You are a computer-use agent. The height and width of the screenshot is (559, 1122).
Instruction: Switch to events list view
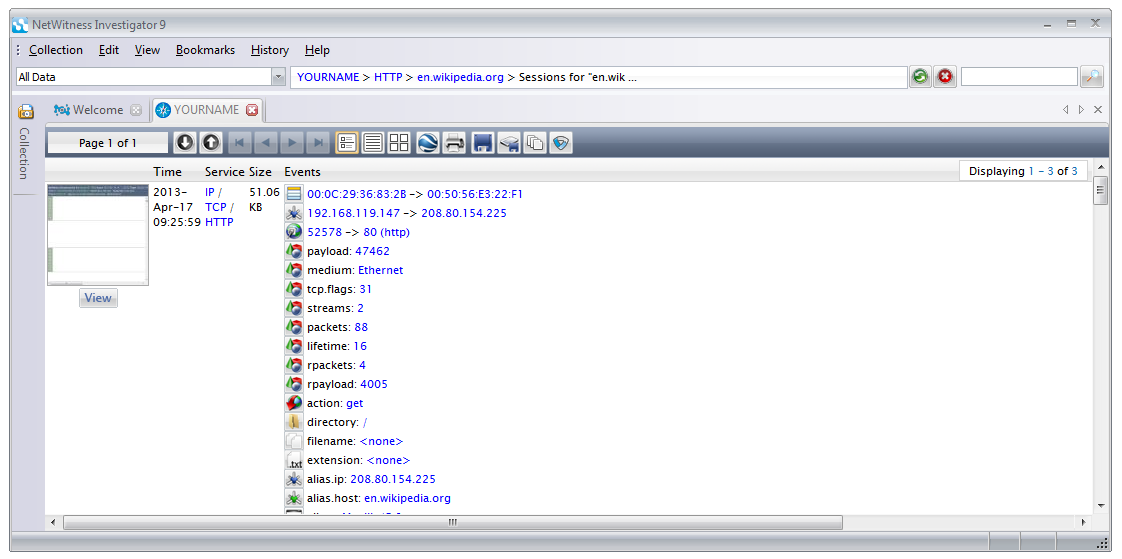[373, 143]
